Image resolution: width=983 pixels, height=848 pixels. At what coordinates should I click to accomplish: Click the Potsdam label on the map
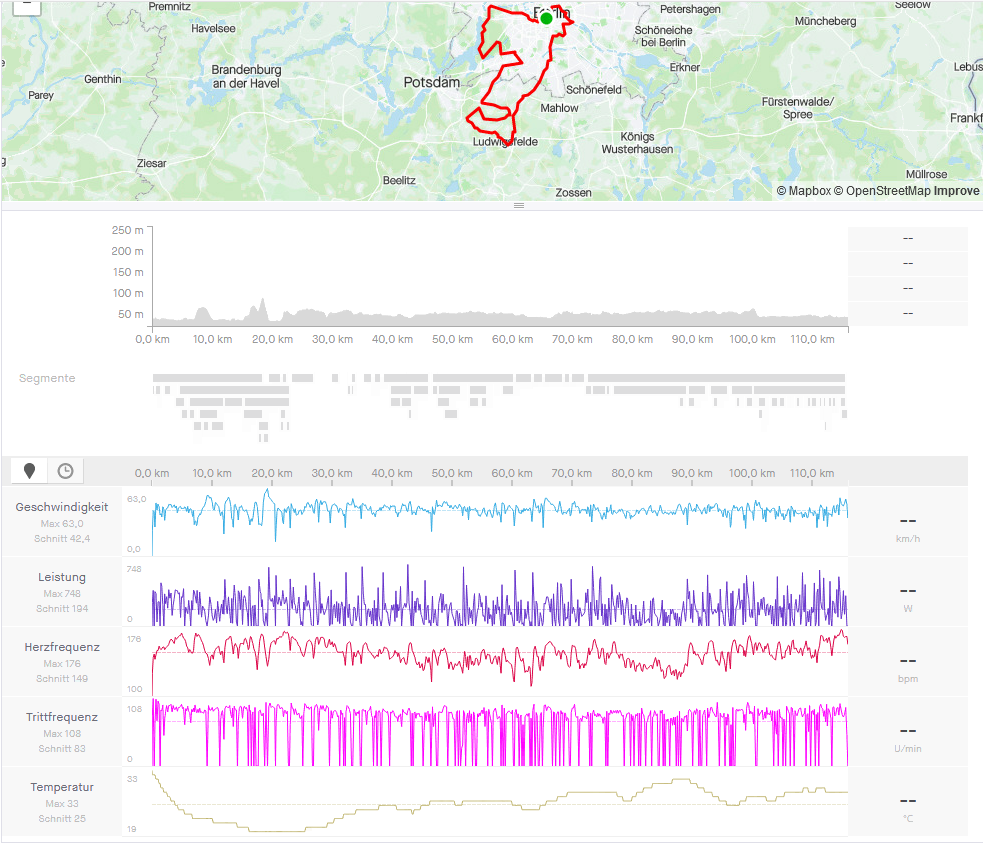(x=431, y=82)
